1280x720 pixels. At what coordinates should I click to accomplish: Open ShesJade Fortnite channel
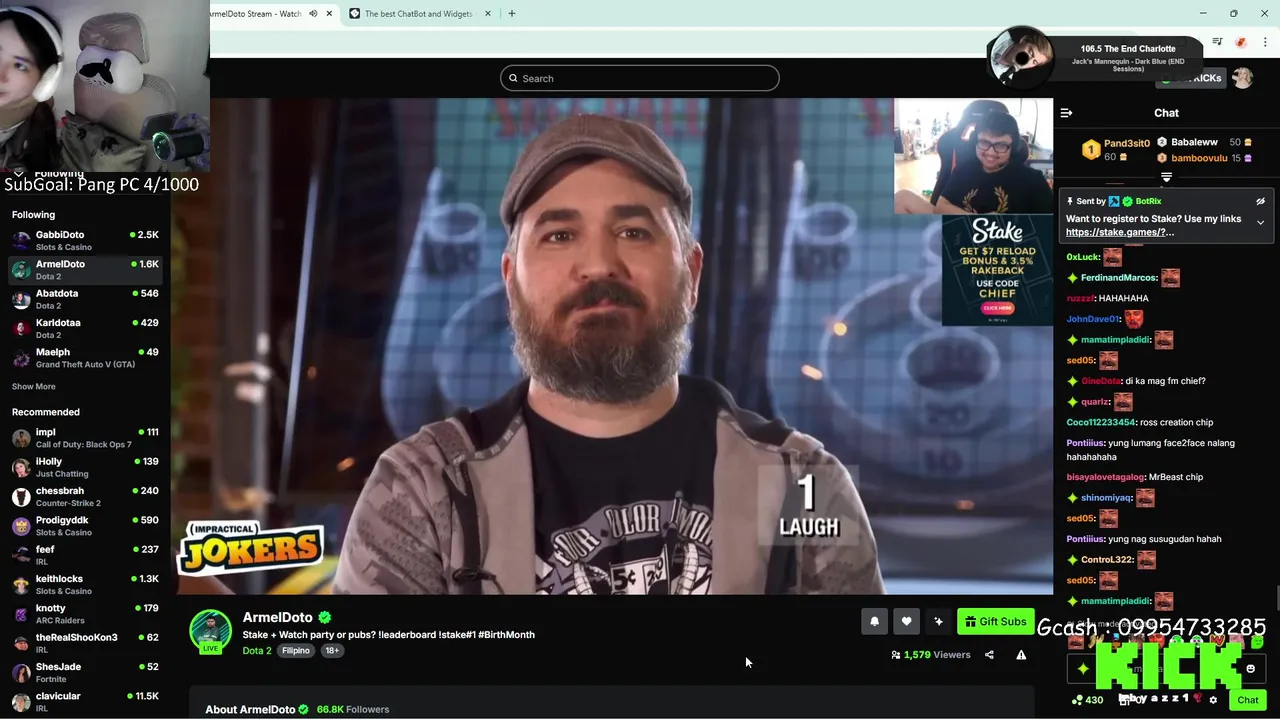coord(85,673)
